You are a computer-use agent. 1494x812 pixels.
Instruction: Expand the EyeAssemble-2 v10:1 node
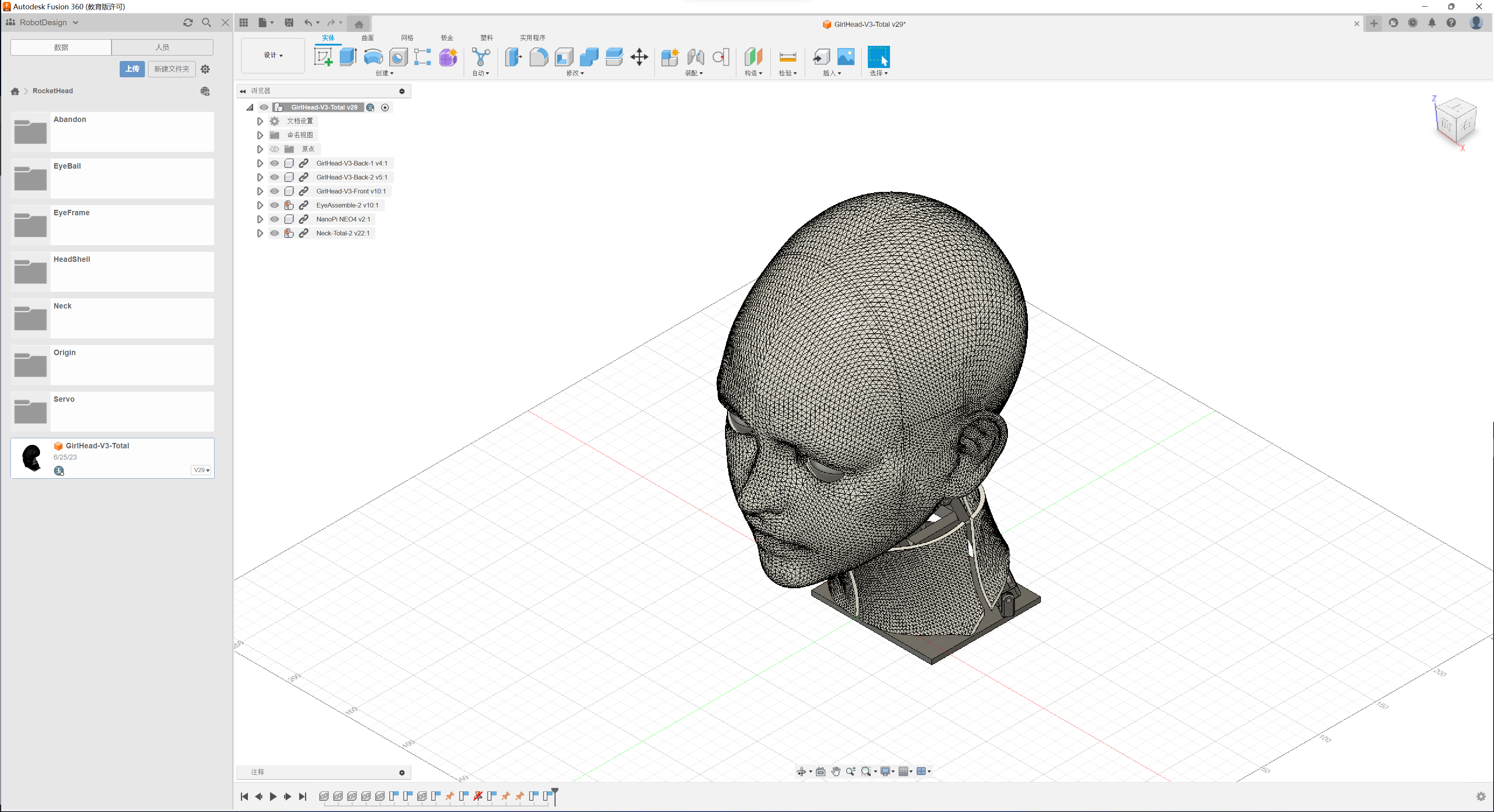pyautogui.click(x=260, y=205)
